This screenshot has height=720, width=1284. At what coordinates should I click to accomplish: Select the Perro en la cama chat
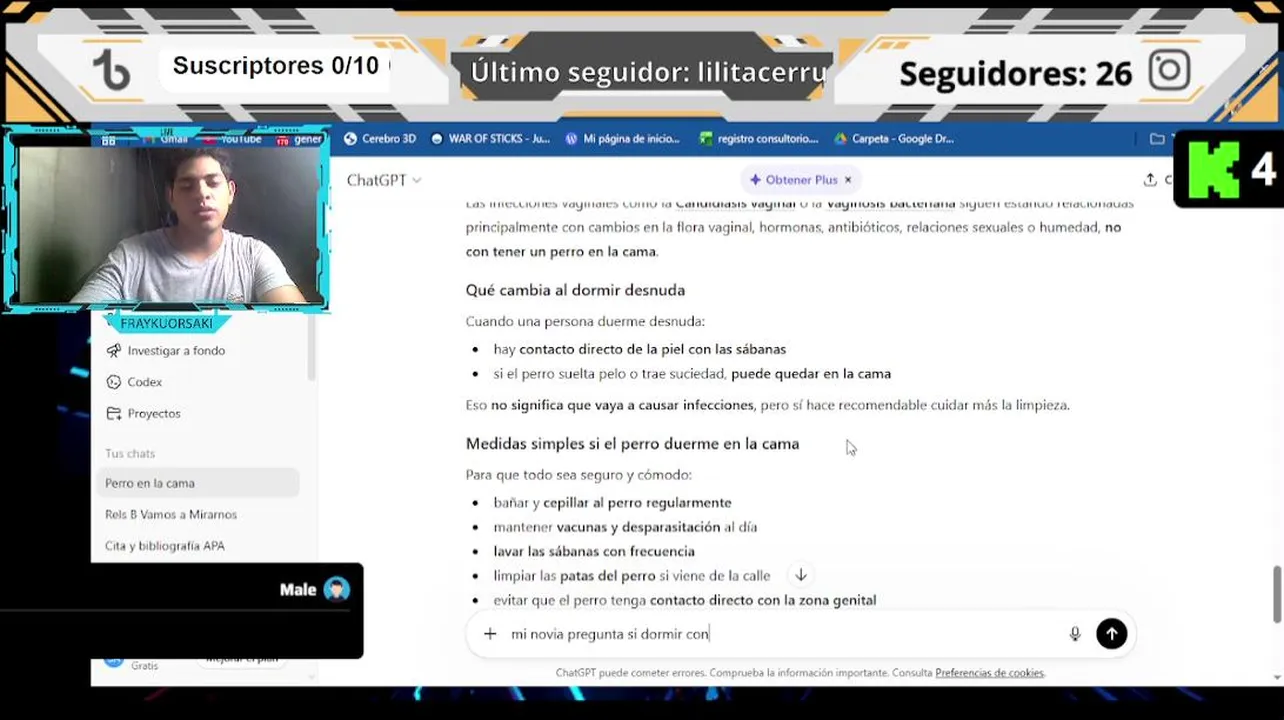(199, 483)
